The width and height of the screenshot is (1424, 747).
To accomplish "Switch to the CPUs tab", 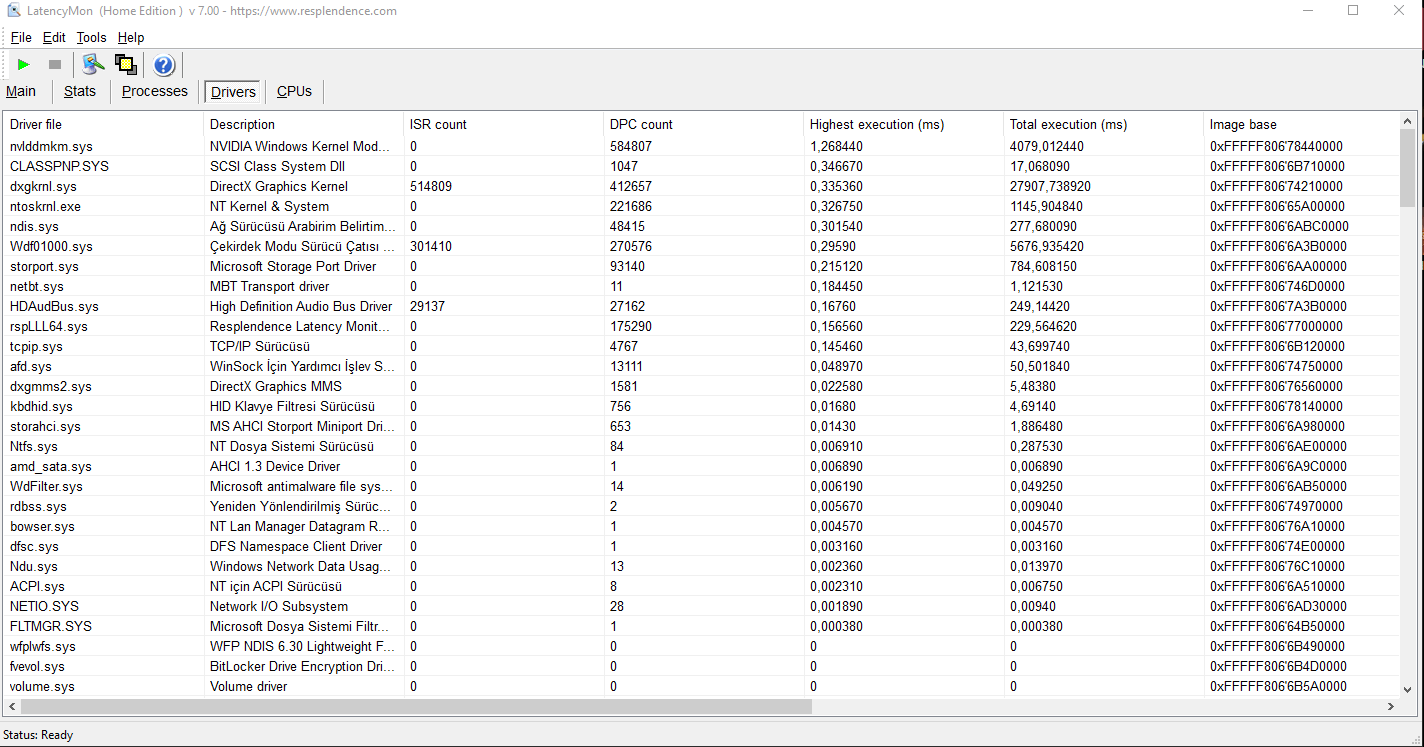I will 294,91.
